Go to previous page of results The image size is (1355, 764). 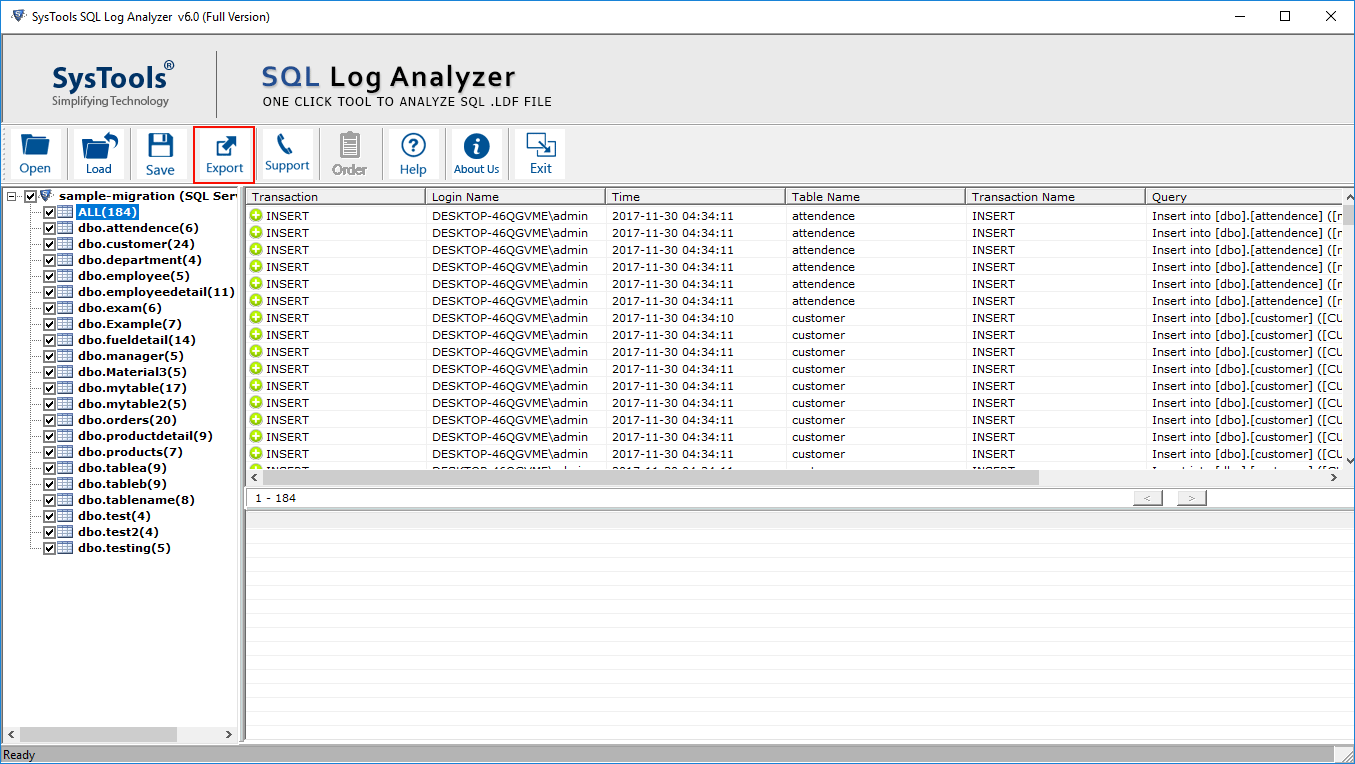(x=1147, y=498)
